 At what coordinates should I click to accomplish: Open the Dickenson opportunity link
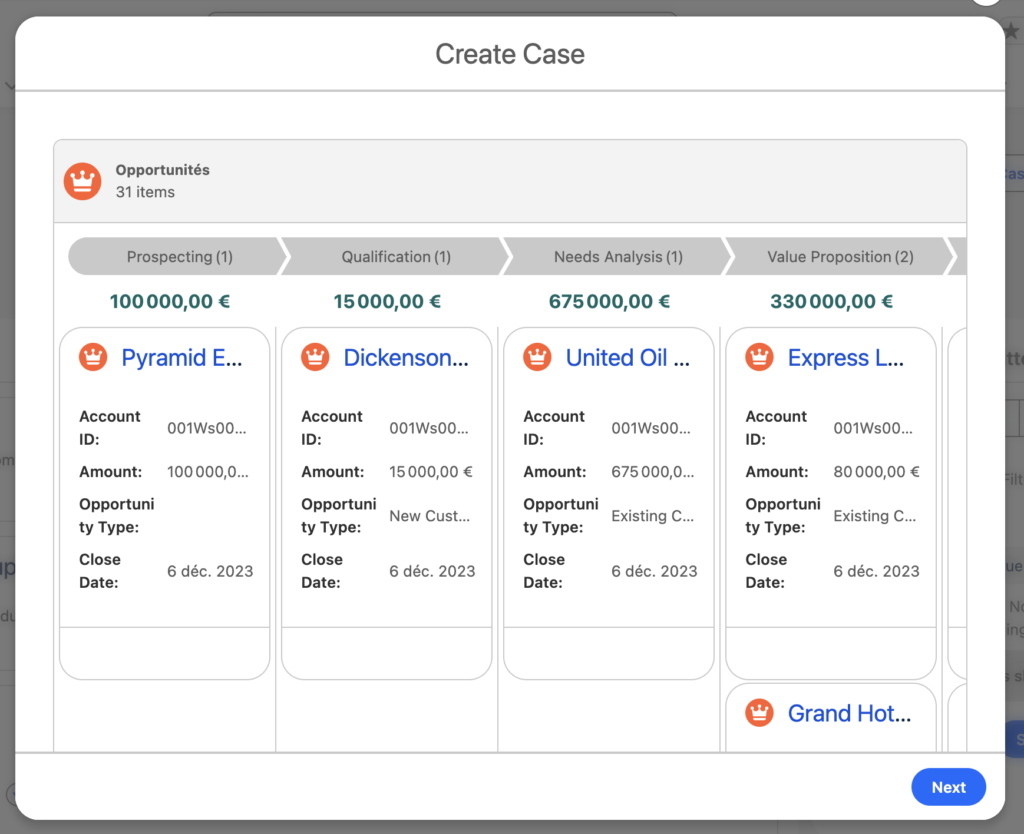pyautogui.click(x=404, y=357)
